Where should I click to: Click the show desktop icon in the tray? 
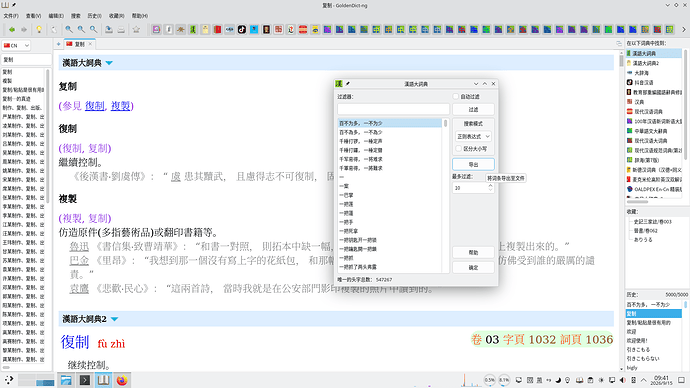click(681, 380)
